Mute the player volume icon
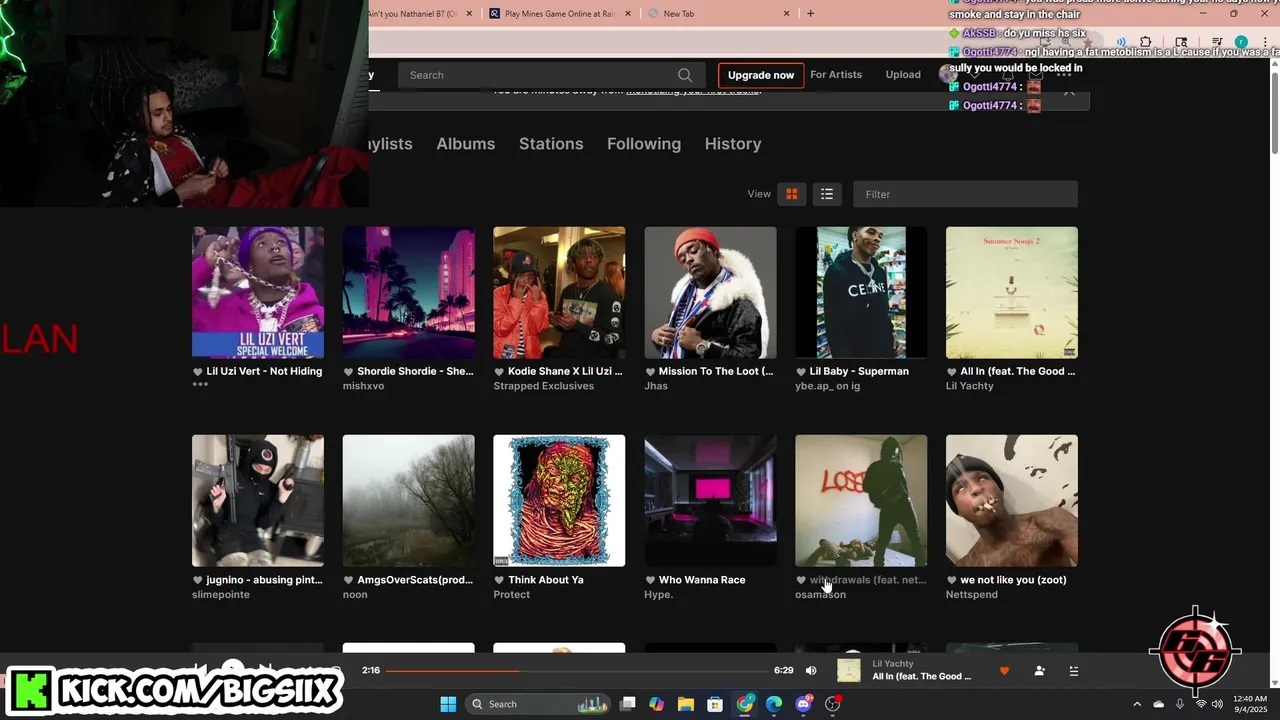 click(811, 670)
